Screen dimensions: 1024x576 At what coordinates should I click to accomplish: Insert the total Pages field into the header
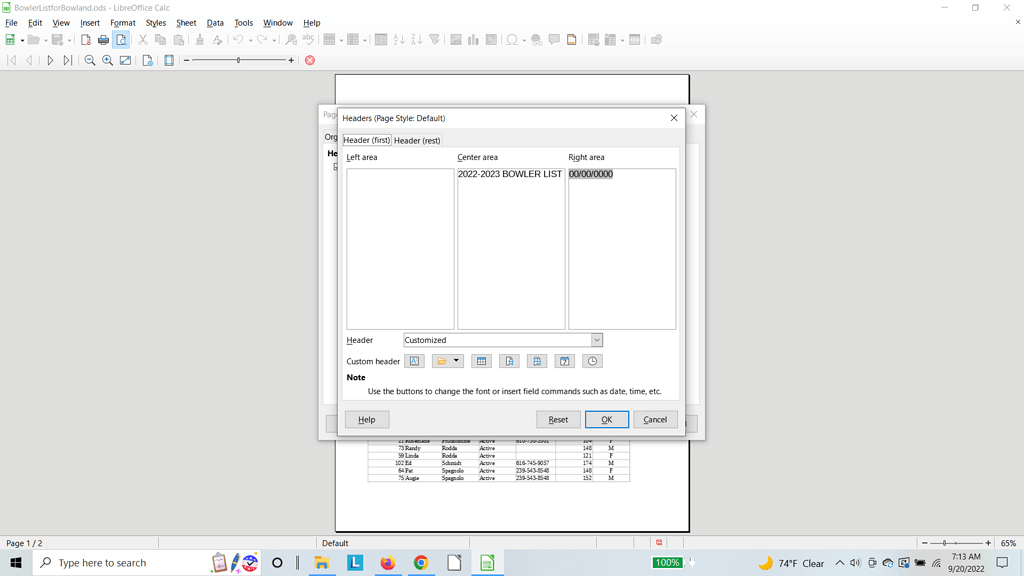coord(535,361)
